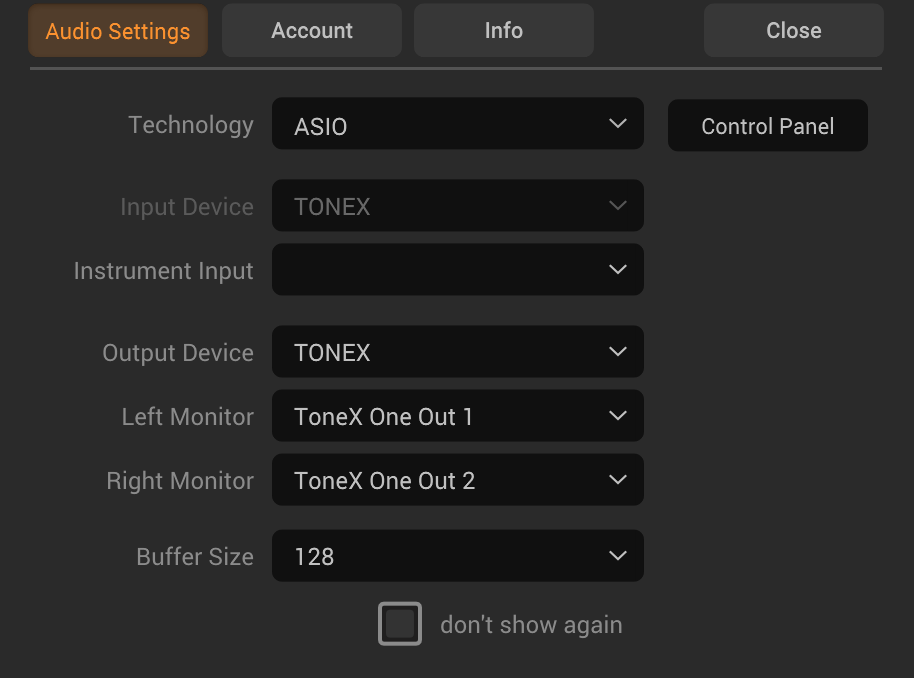Click the Left Monitor label

(188, 417)
